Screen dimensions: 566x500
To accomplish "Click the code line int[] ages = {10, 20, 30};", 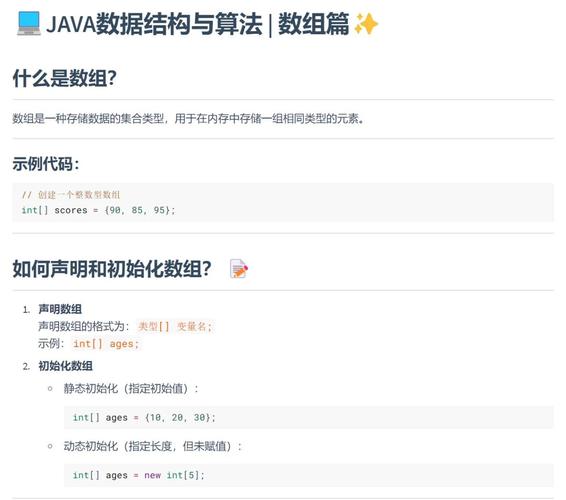I will 144,418.
